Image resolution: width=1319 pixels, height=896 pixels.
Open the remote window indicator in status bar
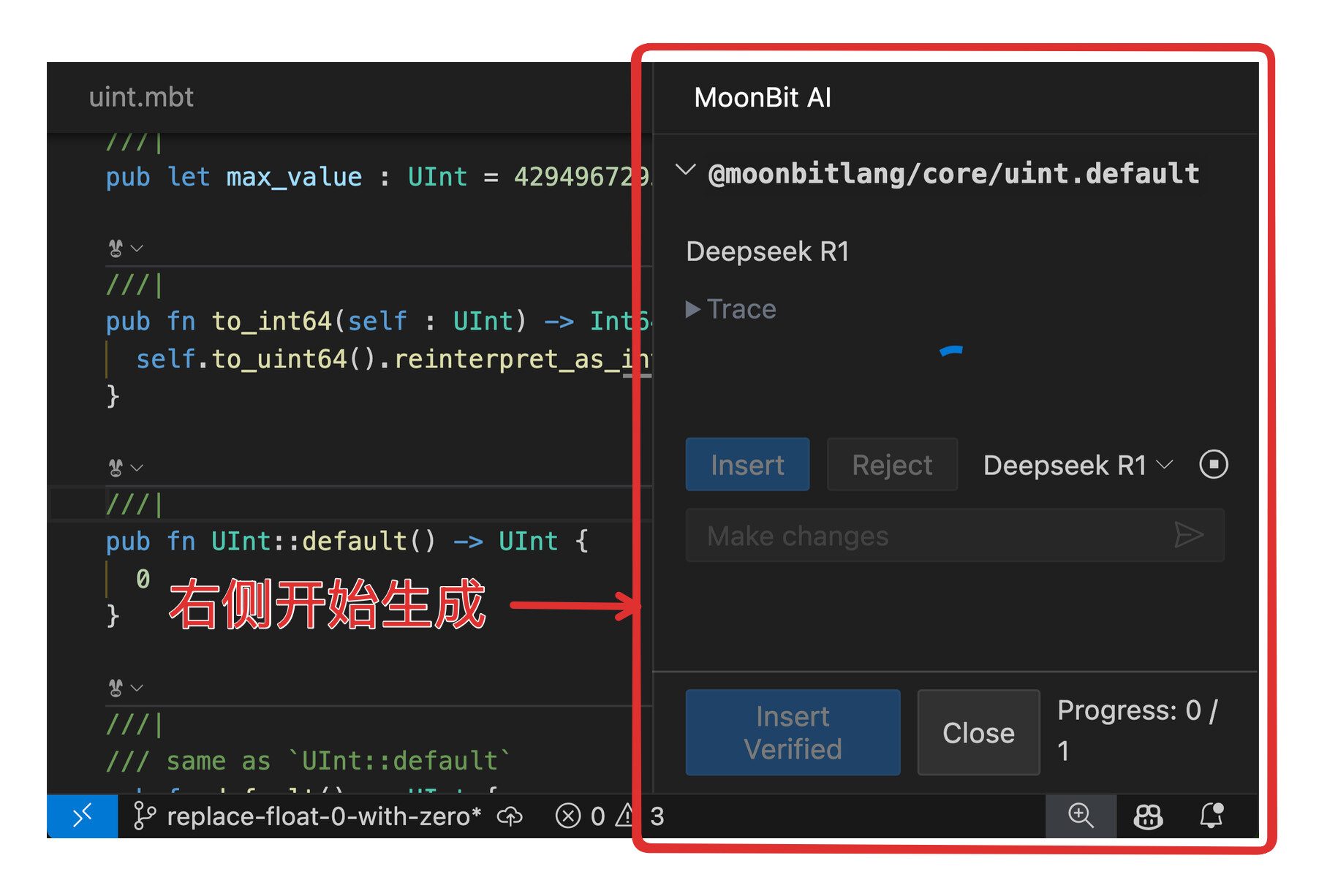tap(82, 815)
